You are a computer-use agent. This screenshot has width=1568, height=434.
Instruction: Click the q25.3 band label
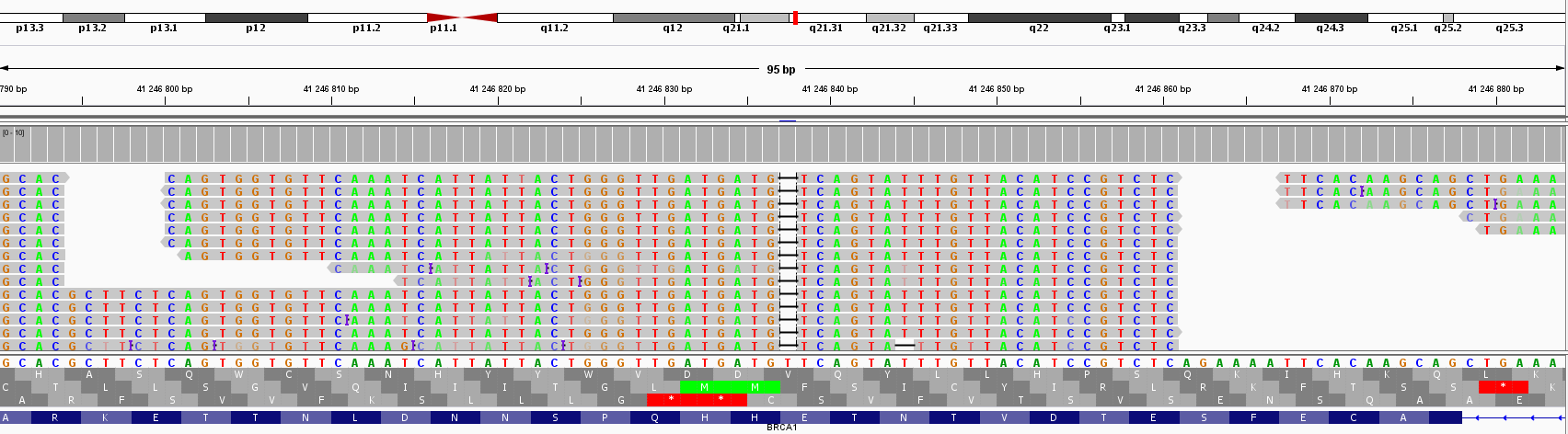click(1509, 29)
